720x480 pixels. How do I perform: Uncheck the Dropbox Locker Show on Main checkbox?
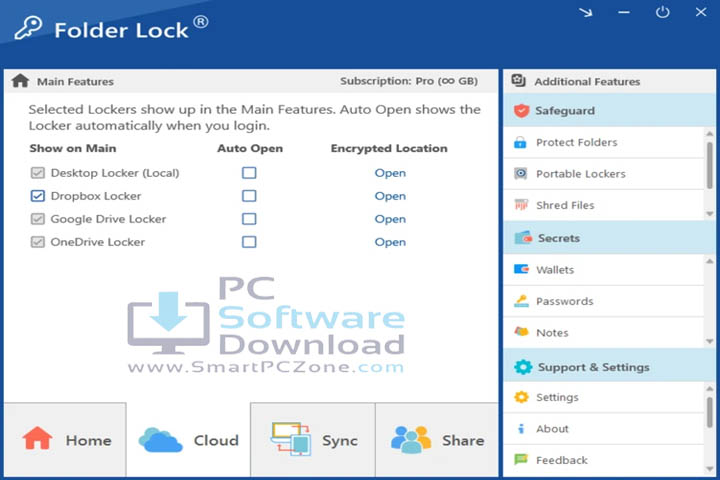(38, 196)
